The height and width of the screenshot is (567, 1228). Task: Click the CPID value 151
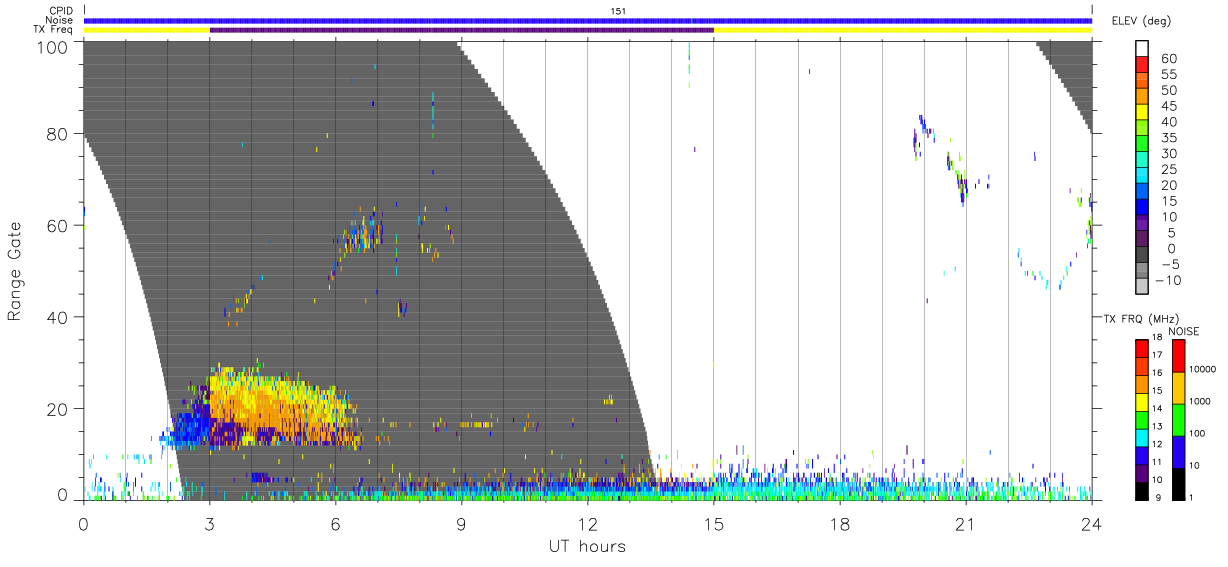(617, 11)
